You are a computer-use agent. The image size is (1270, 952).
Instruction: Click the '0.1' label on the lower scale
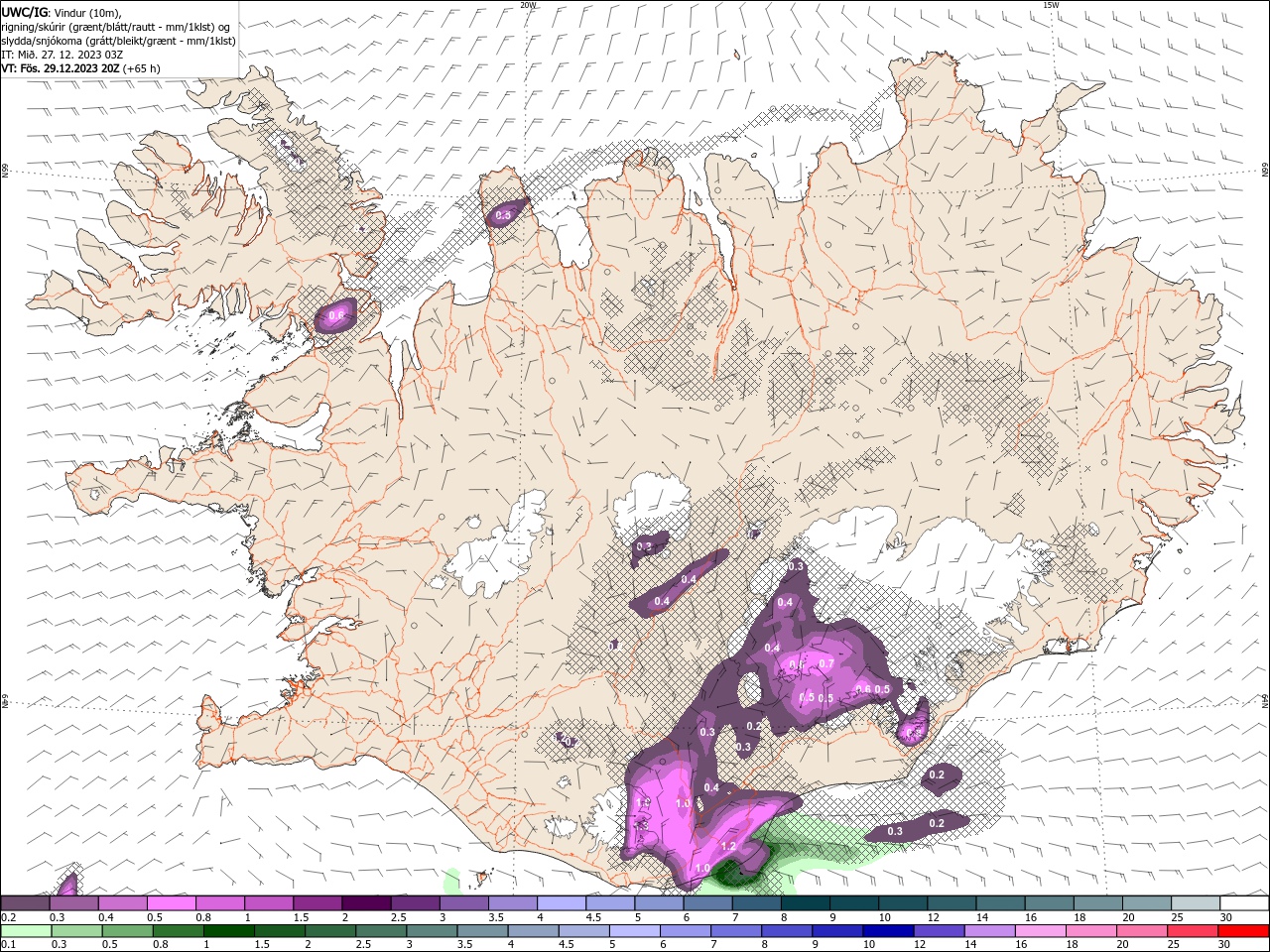click(9, 945)
